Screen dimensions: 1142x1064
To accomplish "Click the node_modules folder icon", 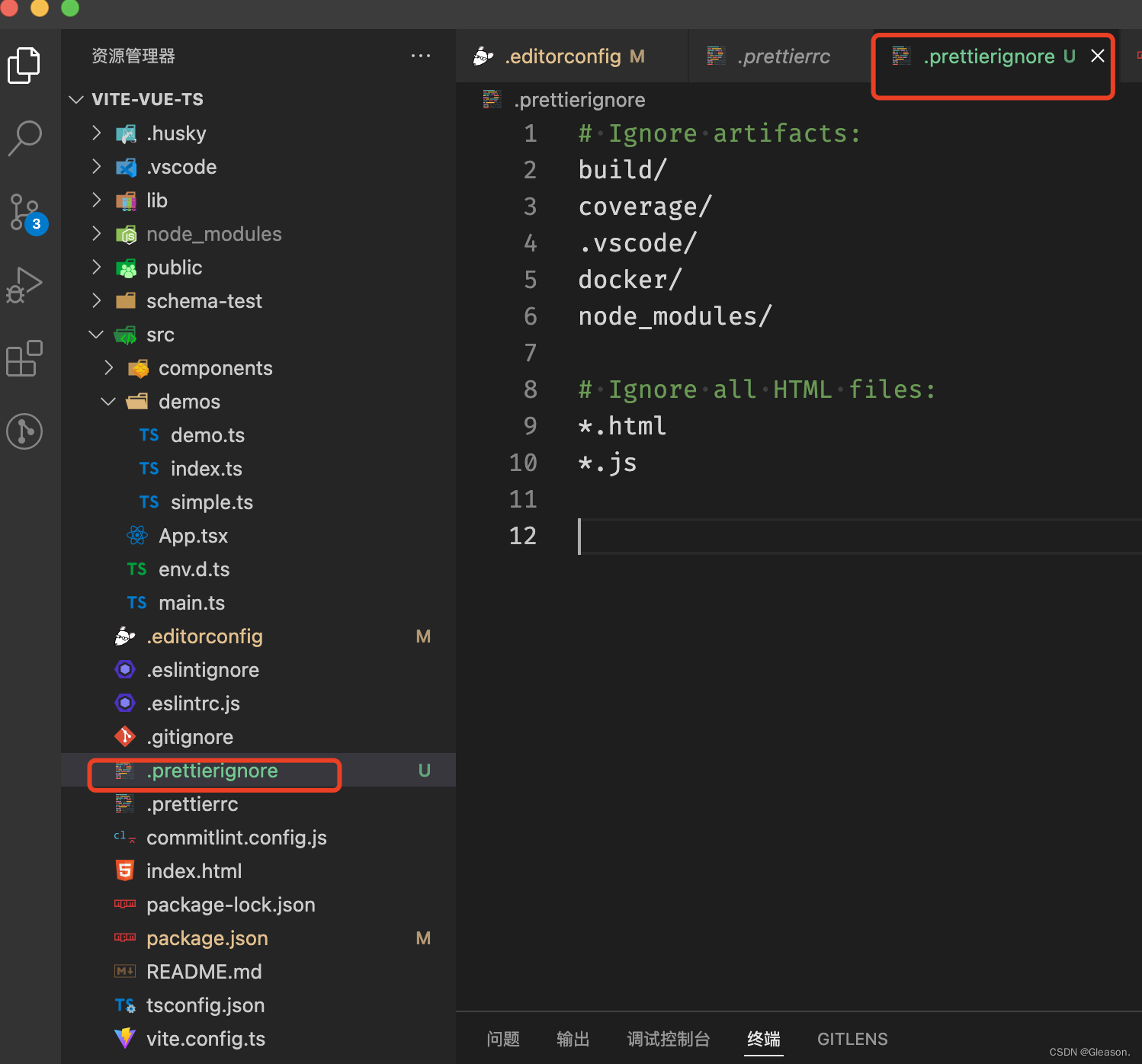I will point(126,234).
